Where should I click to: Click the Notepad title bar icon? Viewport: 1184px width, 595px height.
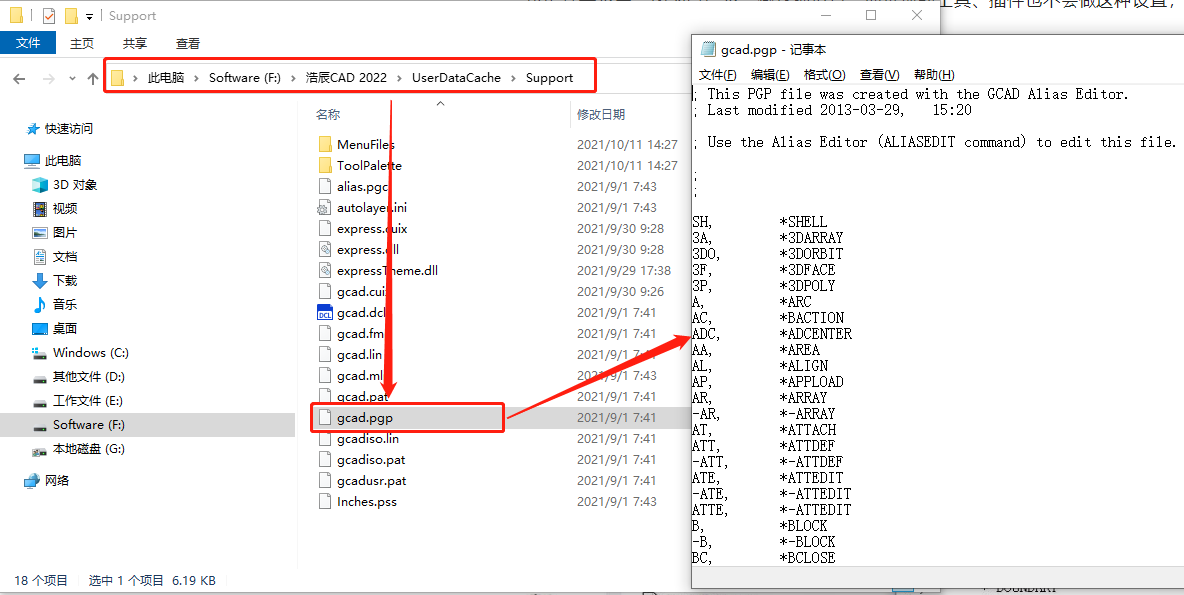(708, 49)
